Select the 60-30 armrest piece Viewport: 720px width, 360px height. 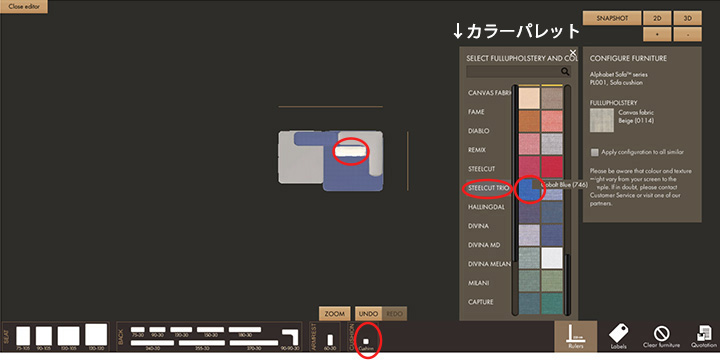click(x=329, y=340)
